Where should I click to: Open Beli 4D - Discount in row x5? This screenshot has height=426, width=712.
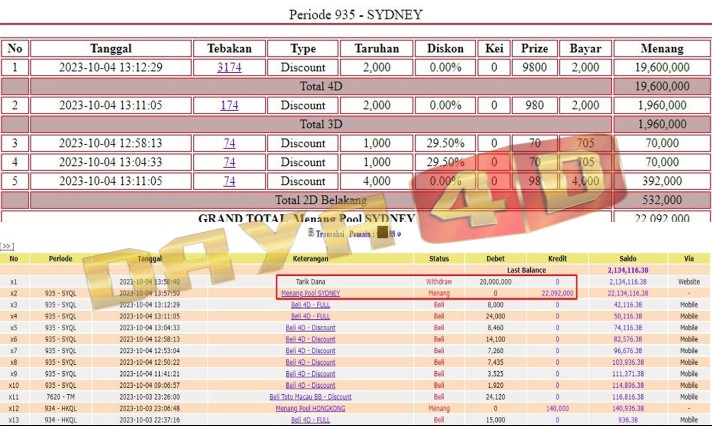click(x=310, y=327)
